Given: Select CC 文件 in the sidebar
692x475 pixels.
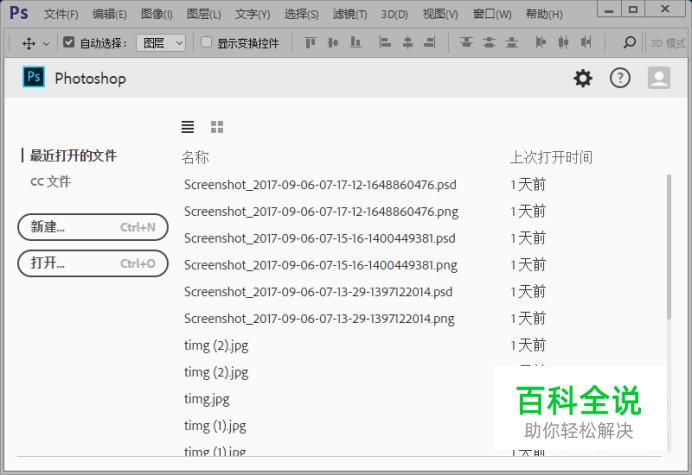Looking at the screenshot, I should point(50,181).
